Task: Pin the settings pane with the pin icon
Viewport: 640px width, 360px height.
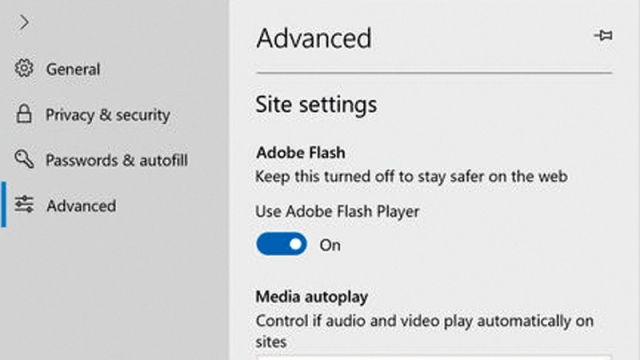Action: coord(603,36)
